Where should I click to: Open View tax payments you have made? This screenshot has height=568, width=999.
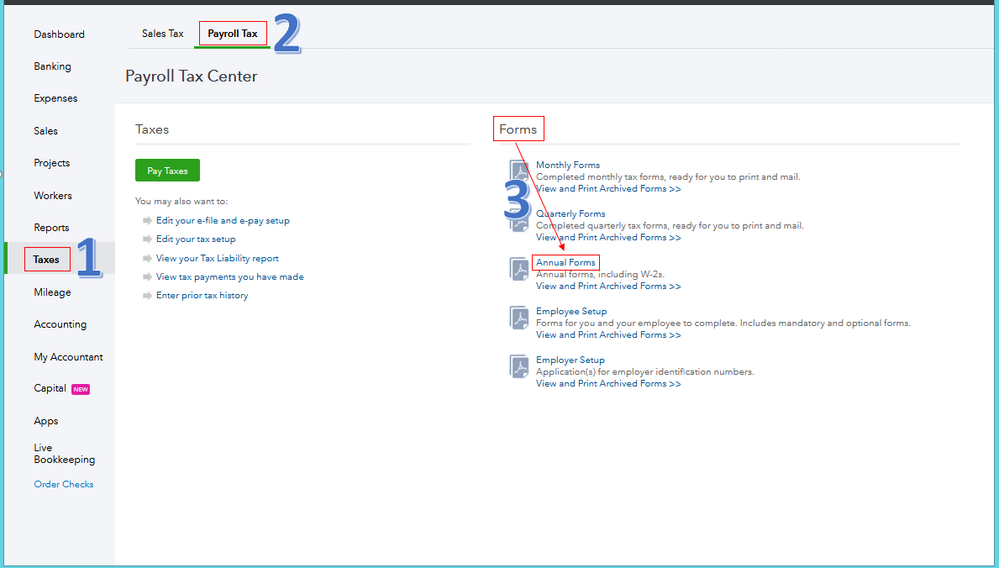tap(230, 276)
